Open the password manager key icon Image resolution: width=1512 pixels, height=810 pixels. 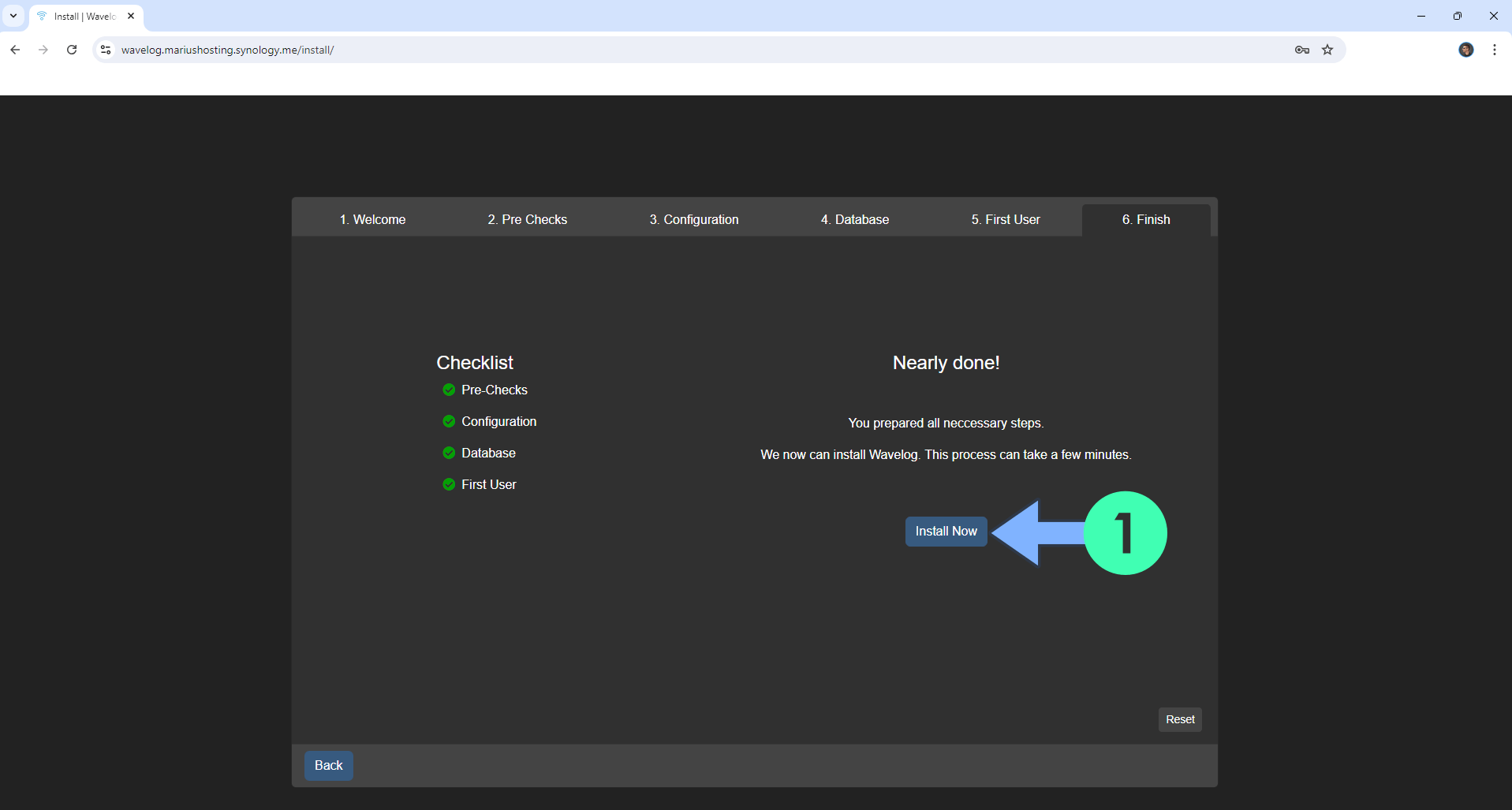coord(1302,50)
